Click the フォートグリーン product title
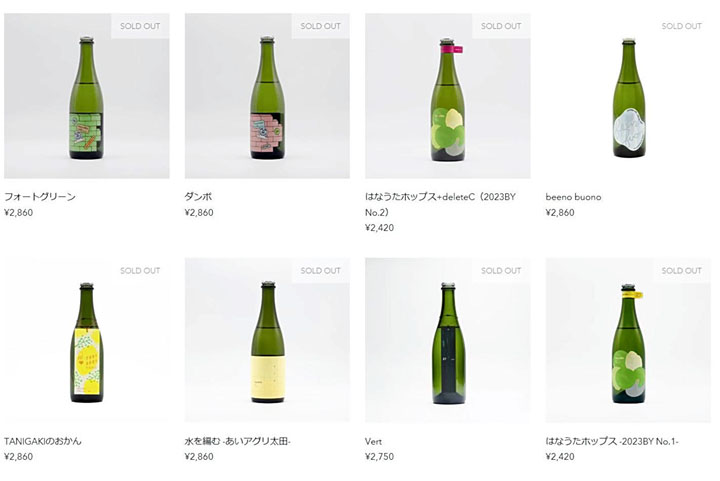Image resolution: width=720 pixels, height=481 pixels. (x=40, y=197)
